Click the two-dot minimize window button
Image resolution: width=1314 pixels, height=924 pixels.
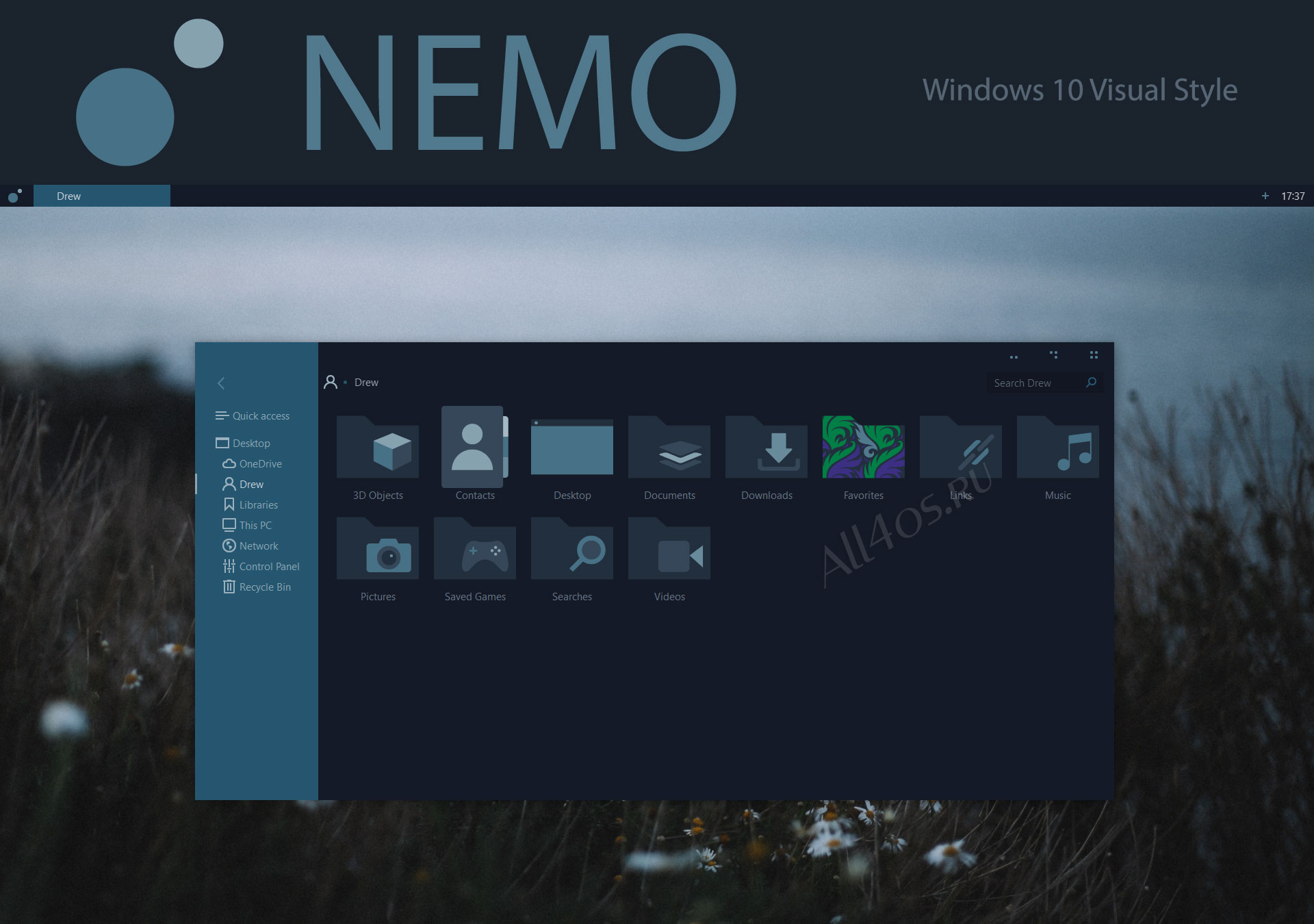click(x=1014, y=357)
